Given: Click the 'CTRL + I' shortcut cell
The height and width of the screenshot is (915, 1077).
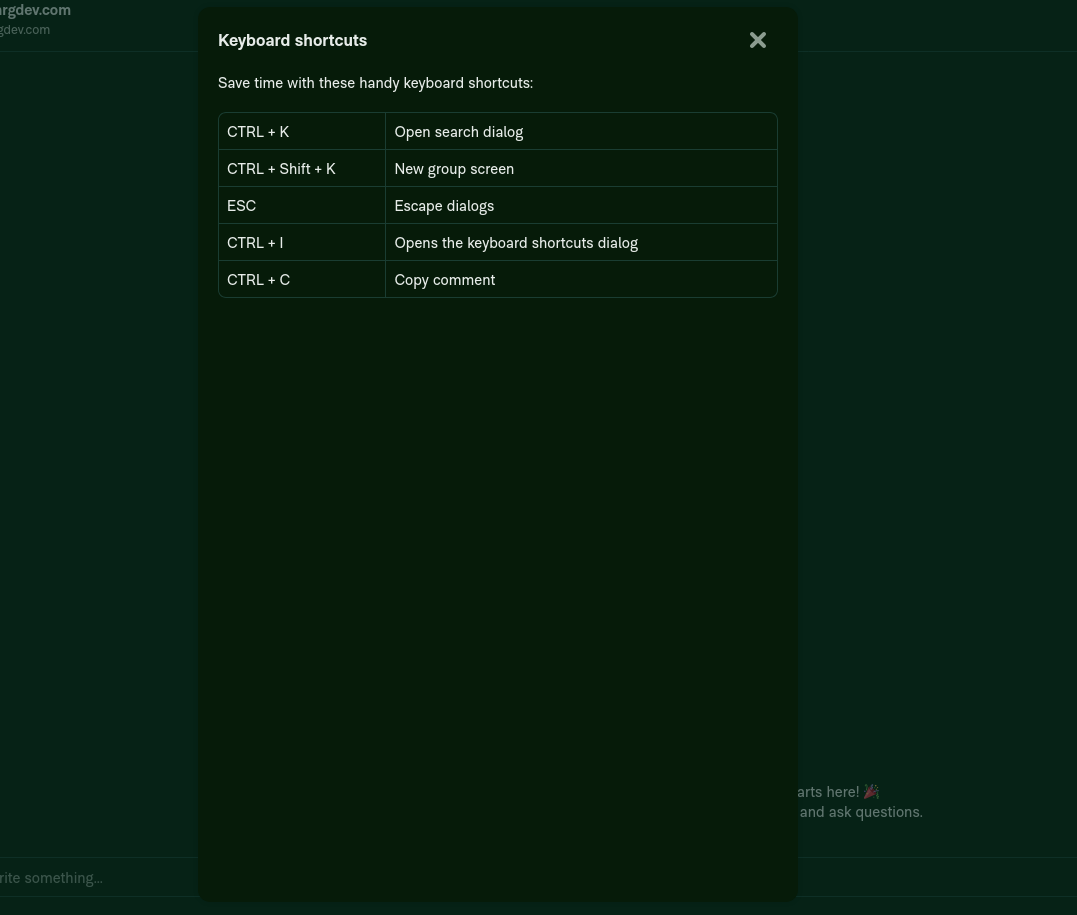Looking at the screenshot, I should pos(302,242).
